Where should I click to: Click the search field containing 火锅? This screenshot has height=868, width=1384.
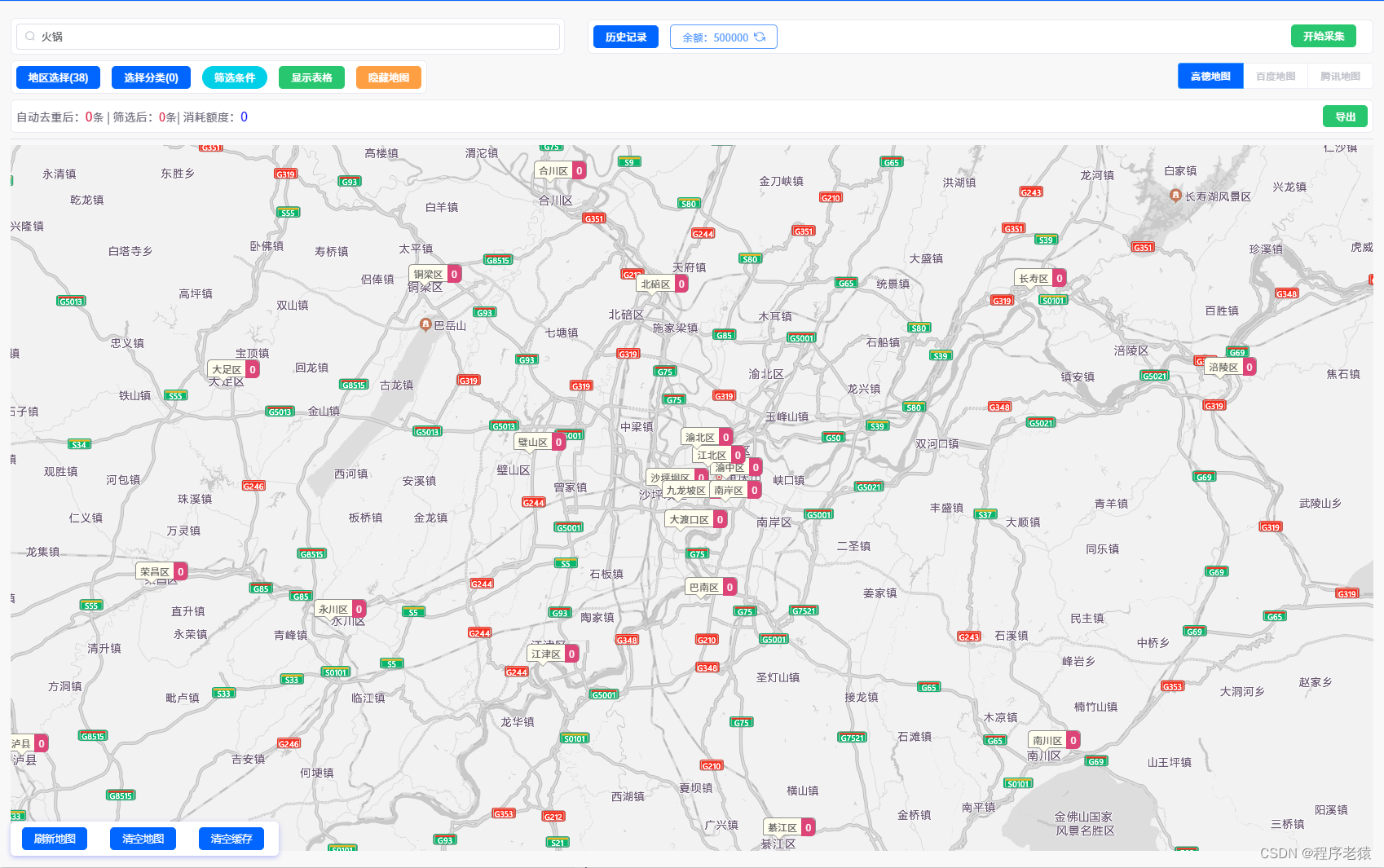289,37
